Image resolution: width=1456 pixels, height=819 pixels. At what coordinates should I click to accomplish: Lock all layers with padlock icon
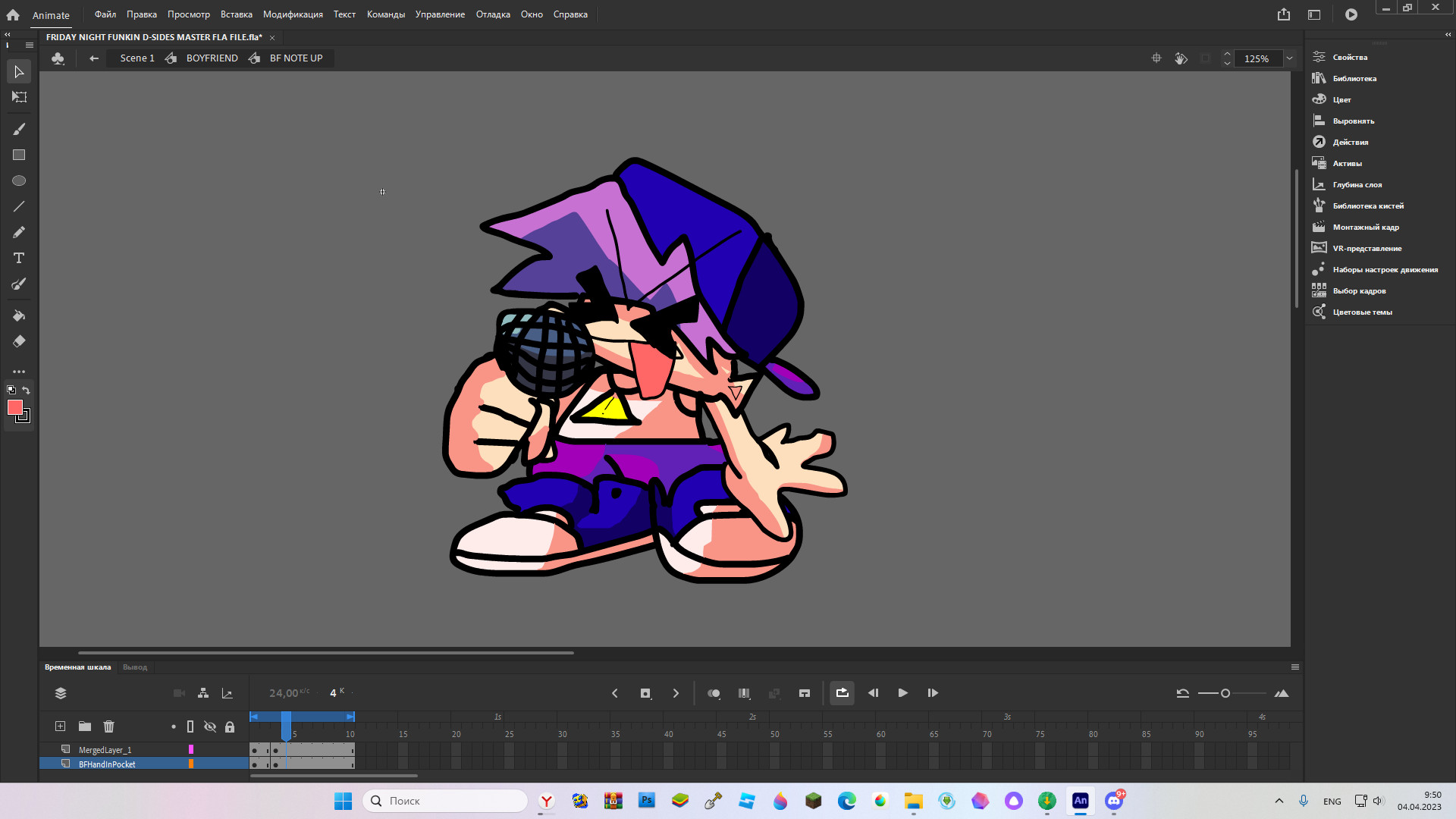click(x=230, y=726)
